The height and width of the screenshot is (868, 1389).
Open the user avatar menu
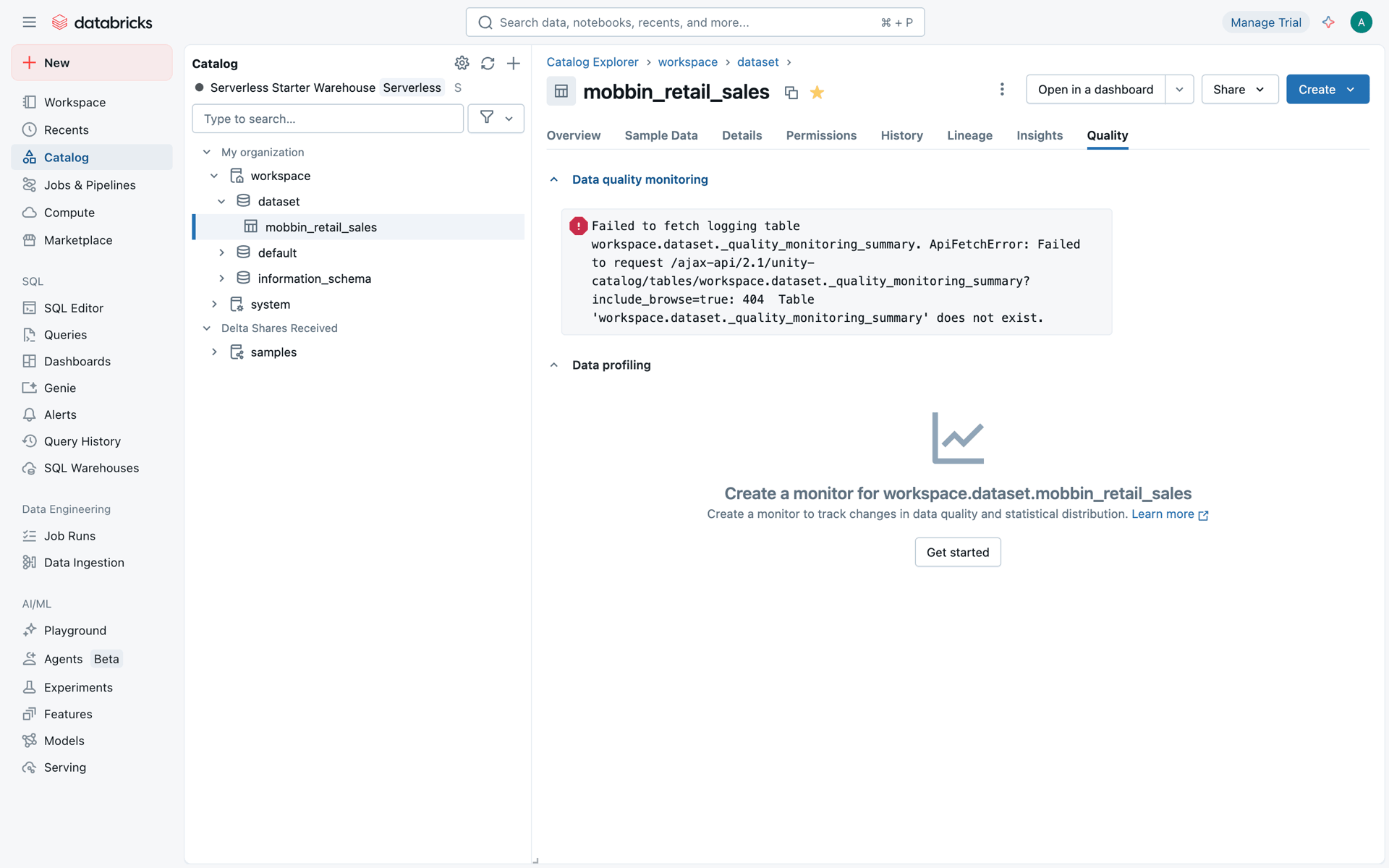coord(1361,22)
